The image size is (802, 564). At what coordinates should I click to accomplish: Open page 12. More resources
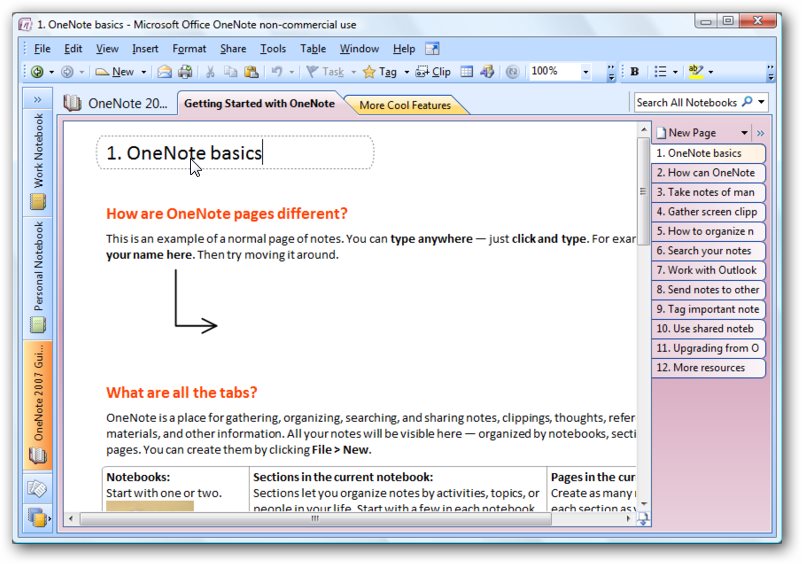(x=708, y=368)
